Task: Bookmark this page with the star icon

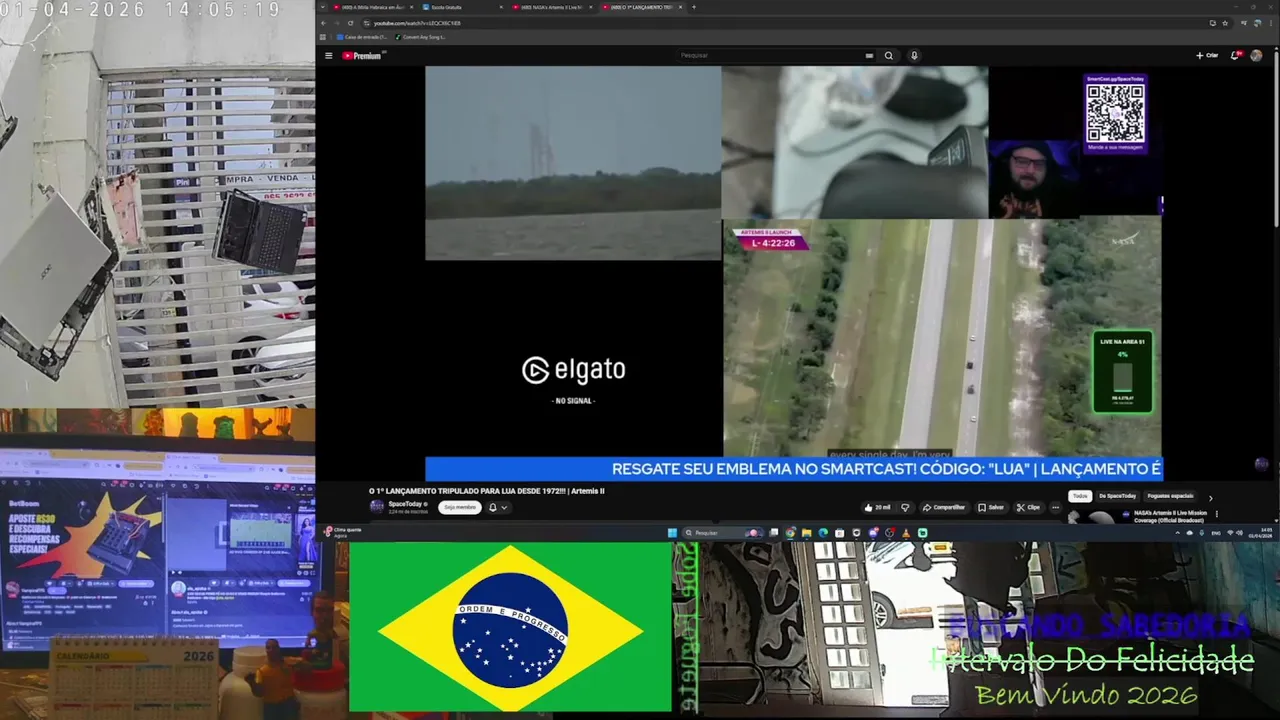Action: [1225, 23]
